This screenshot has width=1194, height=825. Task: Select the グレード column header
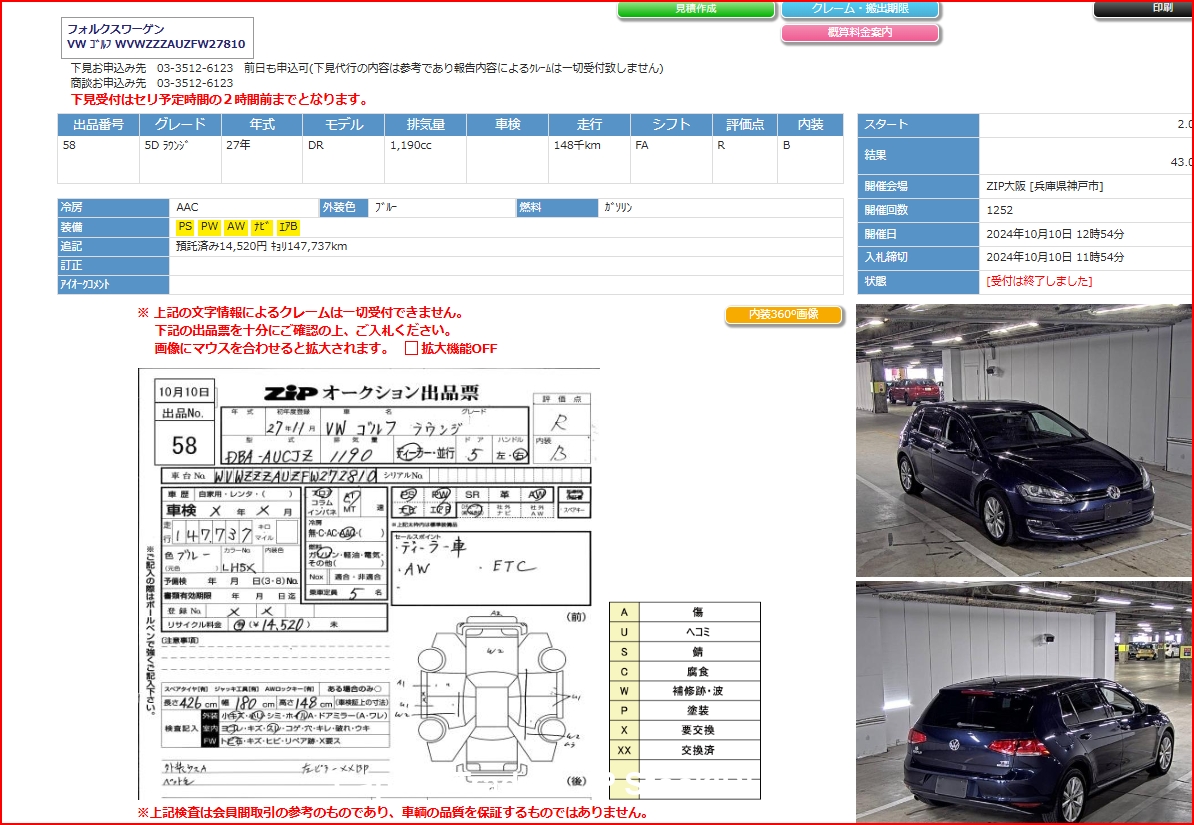(x=180, y=125)
